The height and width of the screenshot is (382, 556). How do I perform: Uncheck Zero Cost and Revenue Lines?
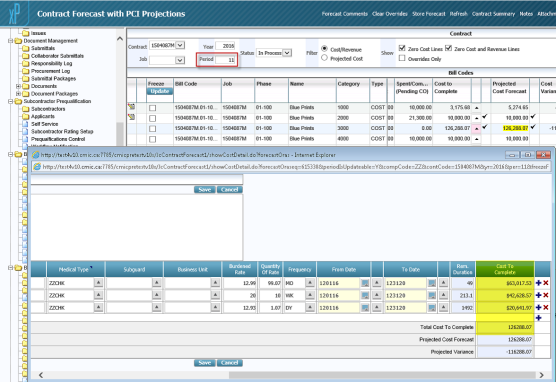[x=448, y=48]
